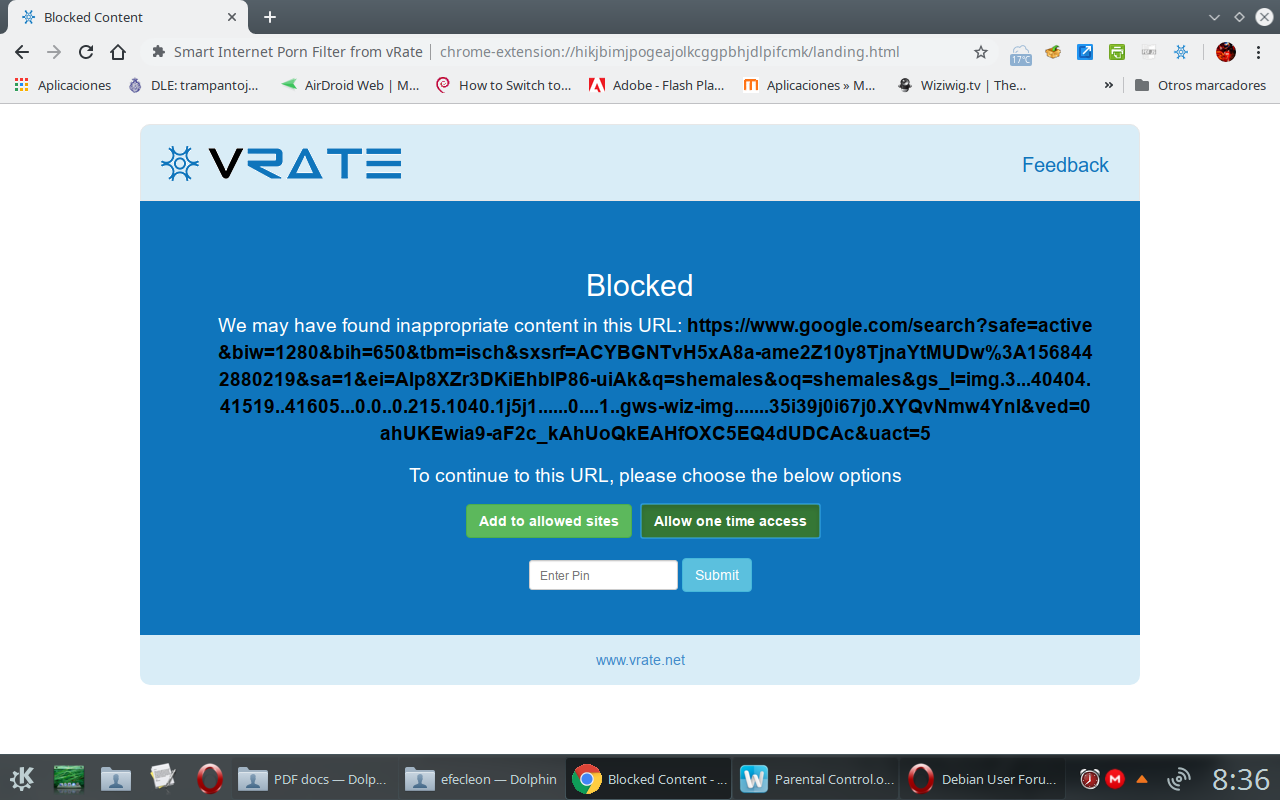
Task: Click the greyed-out extension icon
Action: (1149, 52)
